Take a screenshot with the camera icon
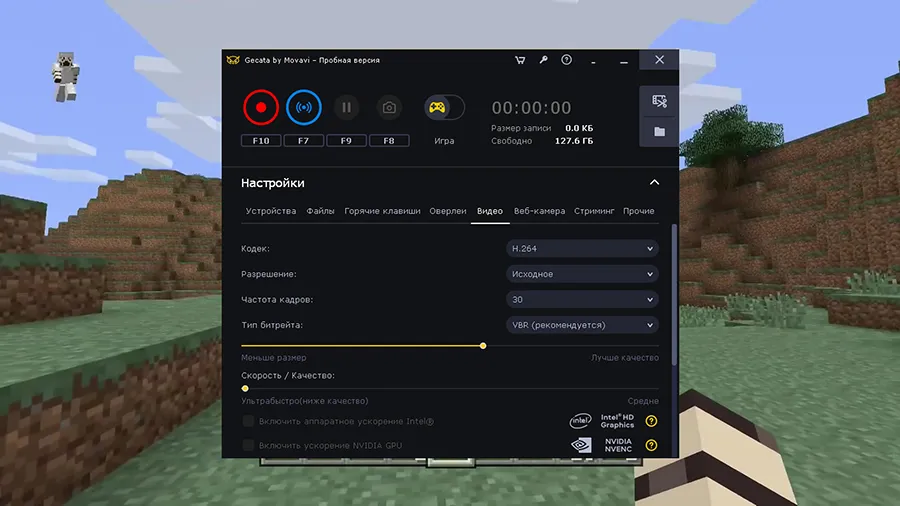This screenshot has width=900, height=506. click(x=389, y=107)
